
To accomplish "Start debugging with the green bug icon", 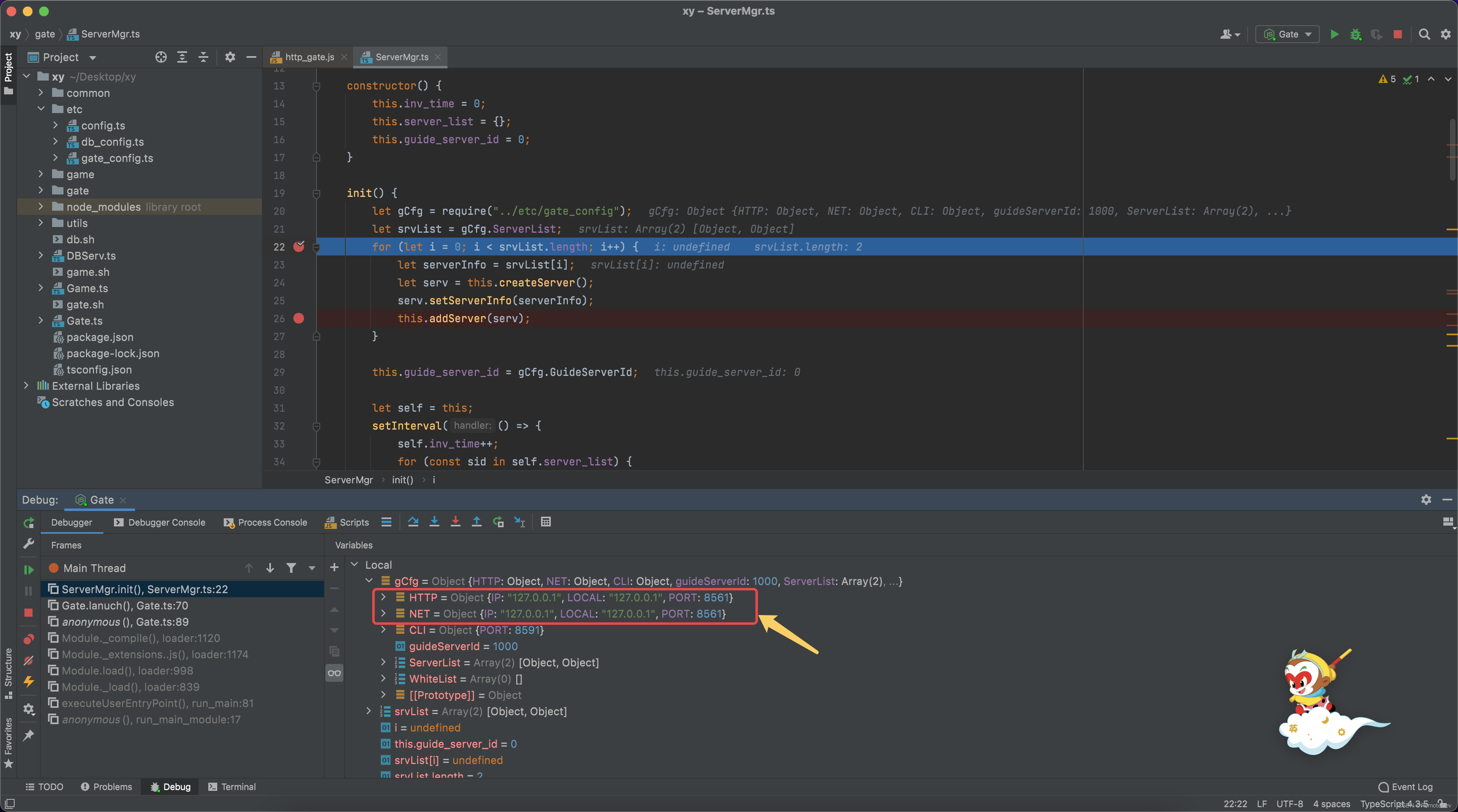I will pos(1355,34).
